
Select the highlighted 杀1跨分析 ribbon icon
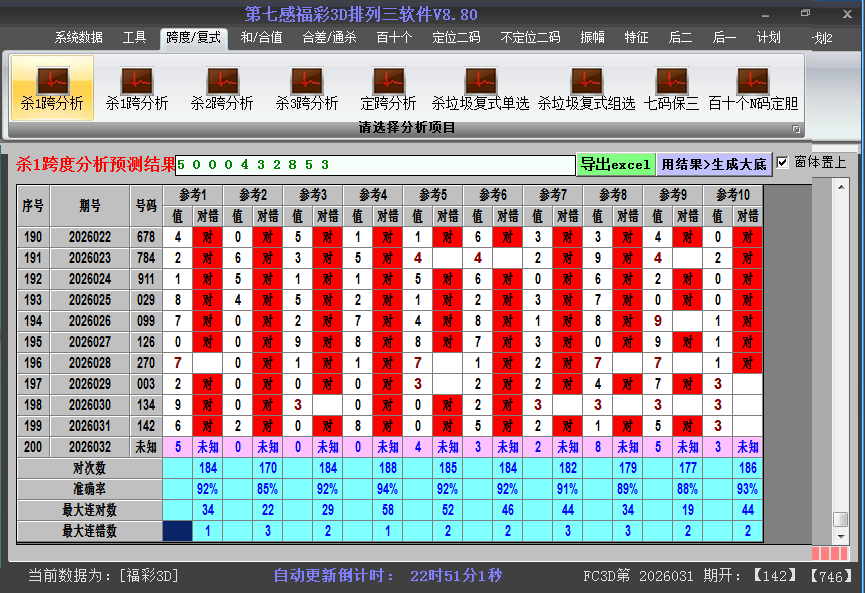point(52,87)
